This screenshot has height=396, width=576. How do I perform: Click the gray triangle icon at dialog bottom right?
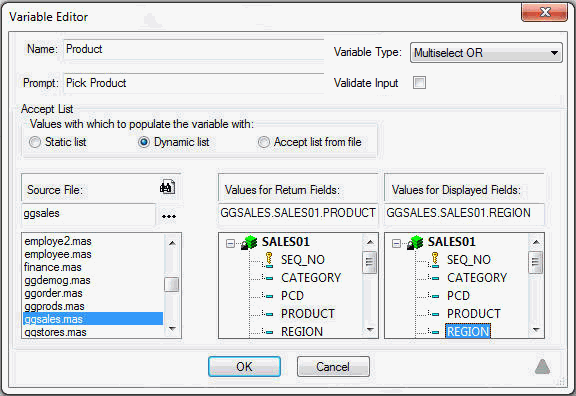pyautogui.click(x=543, y=367)
